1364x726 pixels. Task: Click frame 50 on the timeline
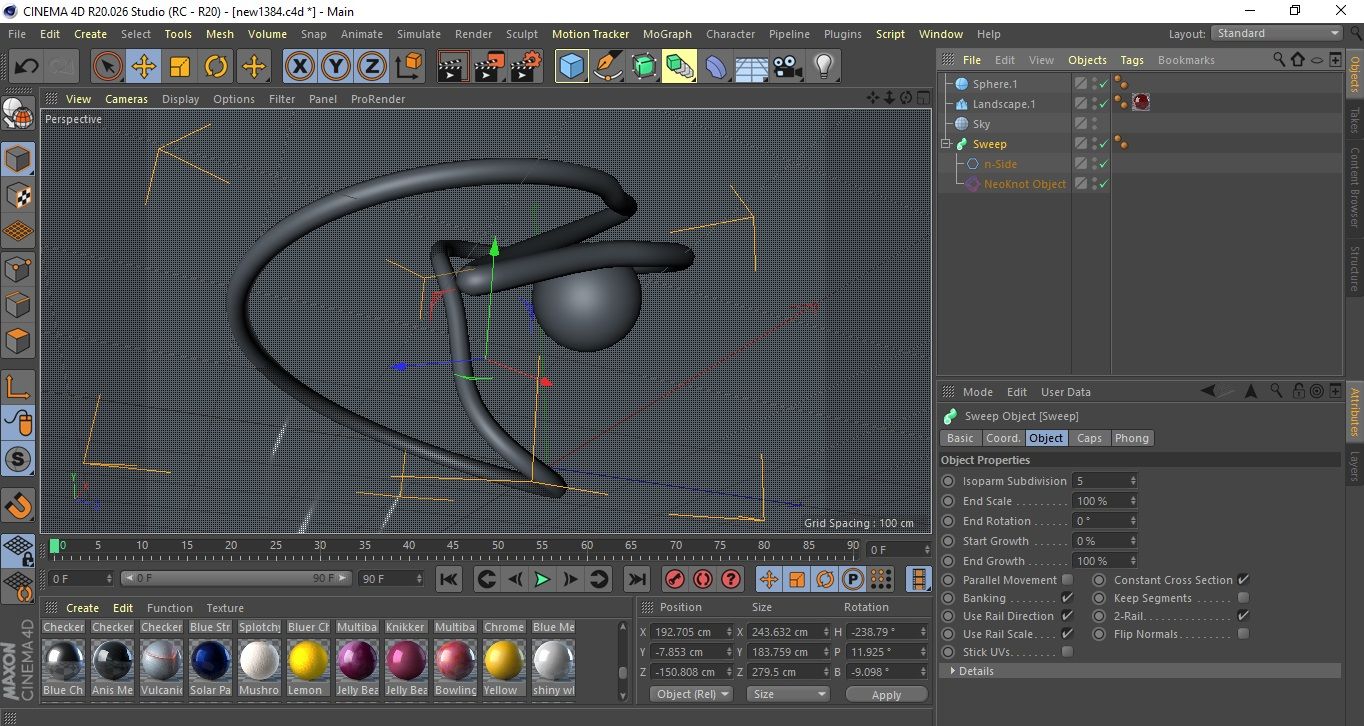point(498,547)
